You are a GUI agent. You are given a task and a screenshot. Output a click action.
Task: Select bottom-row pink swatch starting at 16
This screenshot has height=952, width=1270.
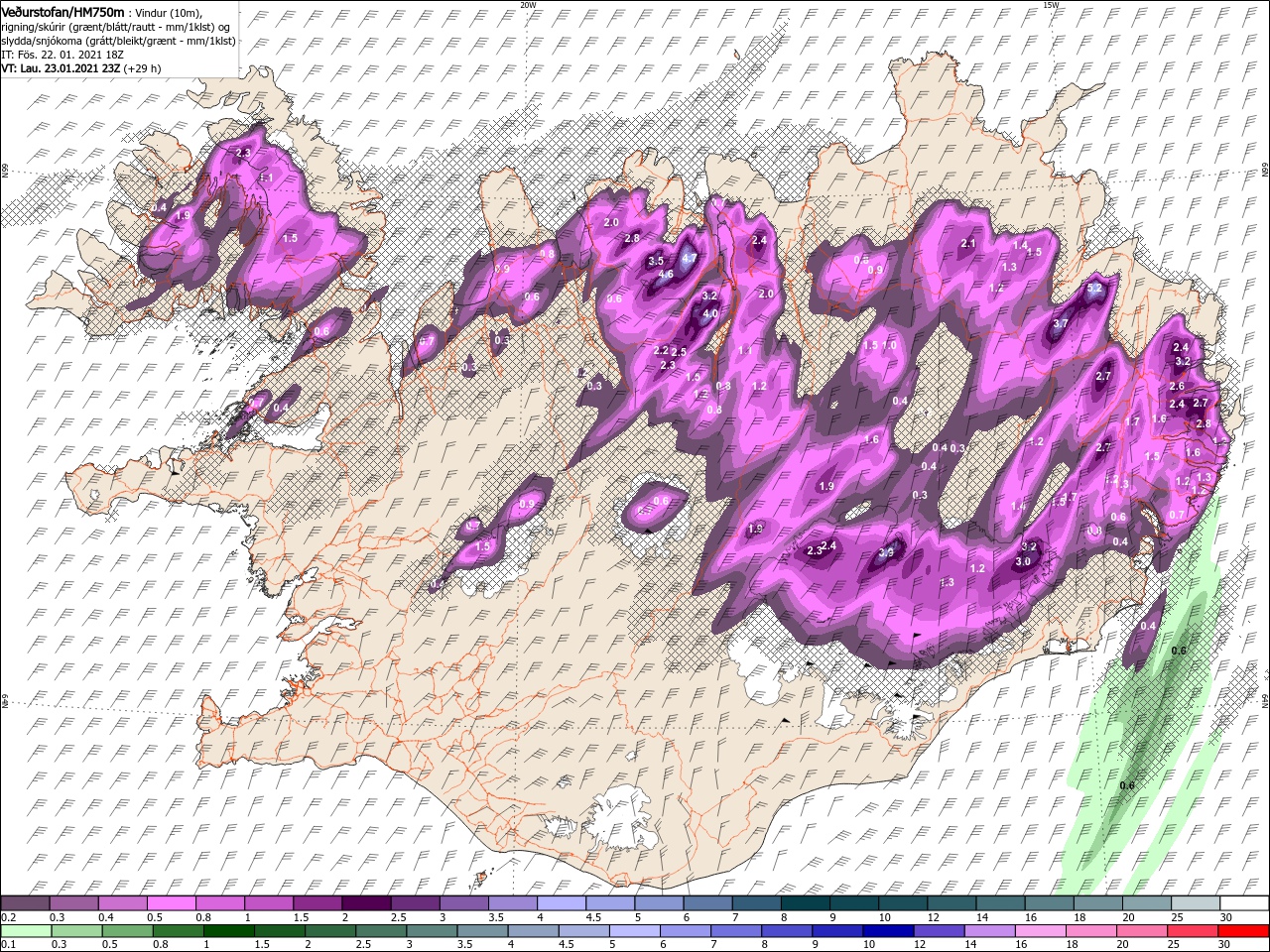pyautogui.click(x=1040, y=931)
